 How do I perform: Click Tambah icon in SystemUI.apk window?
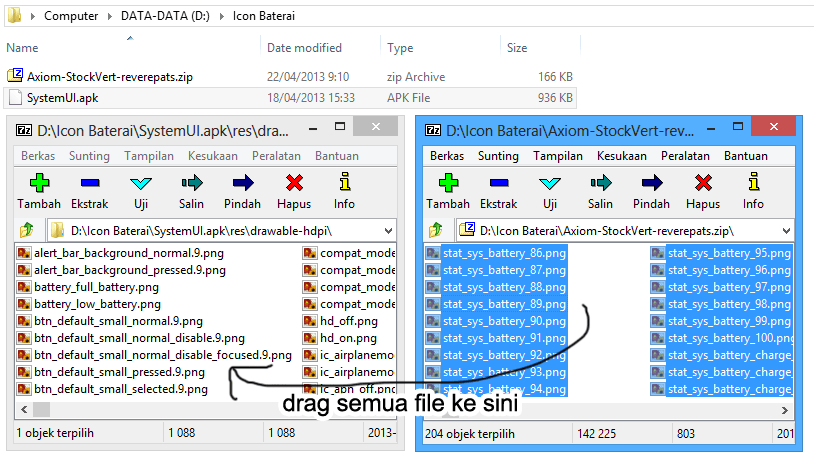[x=39, y=183]
